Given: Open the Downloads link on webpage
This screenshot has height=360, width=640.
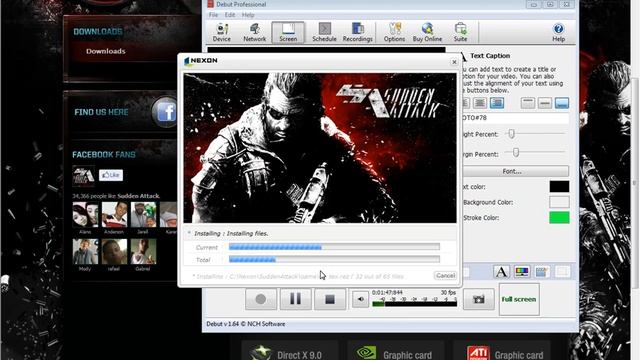Looking at the screenshot, I should 106,51.
